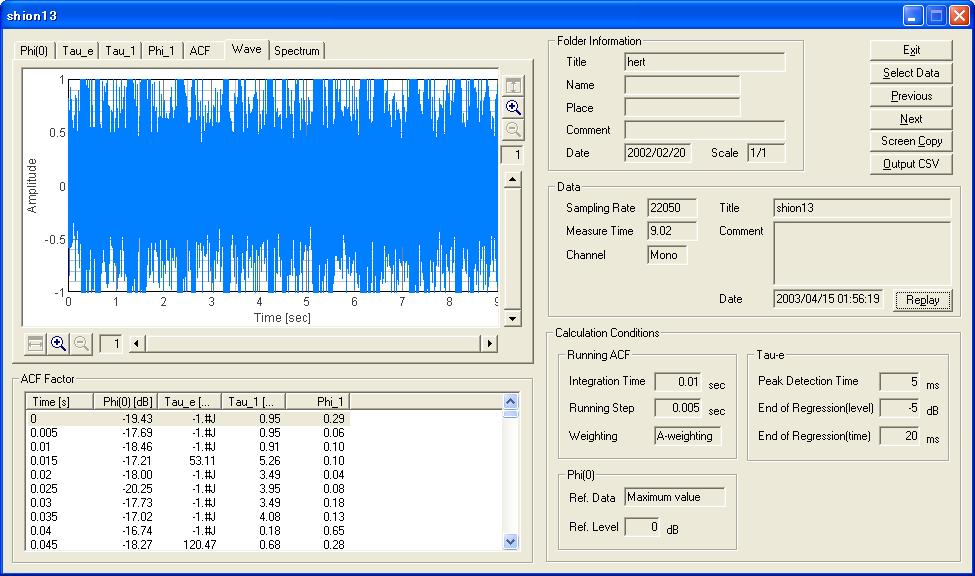The width and height of the screenshot is (975, 576).
Task: Minimize the shion13 window
Action: coord(913,16)
